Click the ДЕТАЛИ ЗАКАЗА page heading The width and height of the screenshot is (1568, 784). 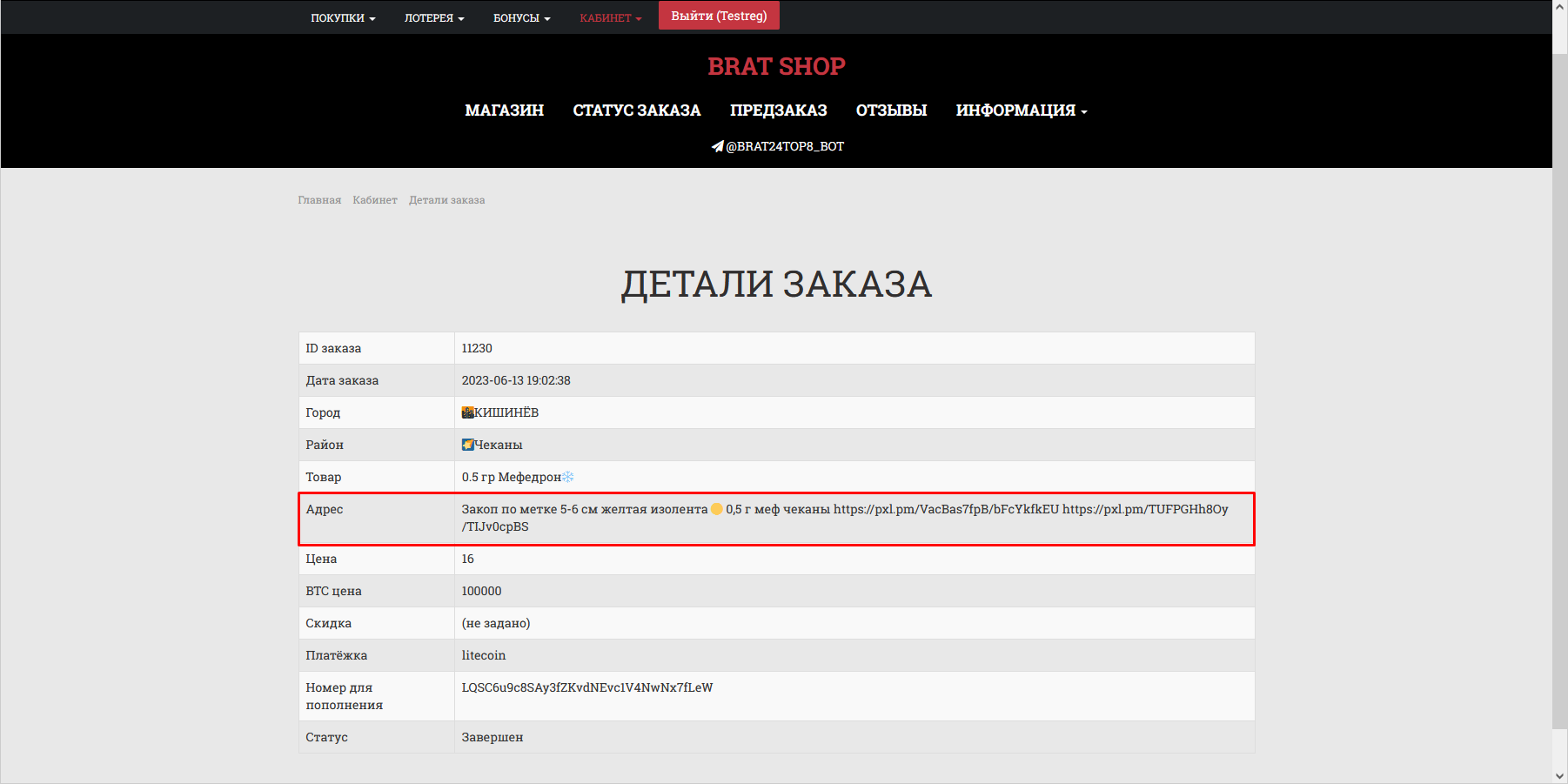click(x=776, y=285)
